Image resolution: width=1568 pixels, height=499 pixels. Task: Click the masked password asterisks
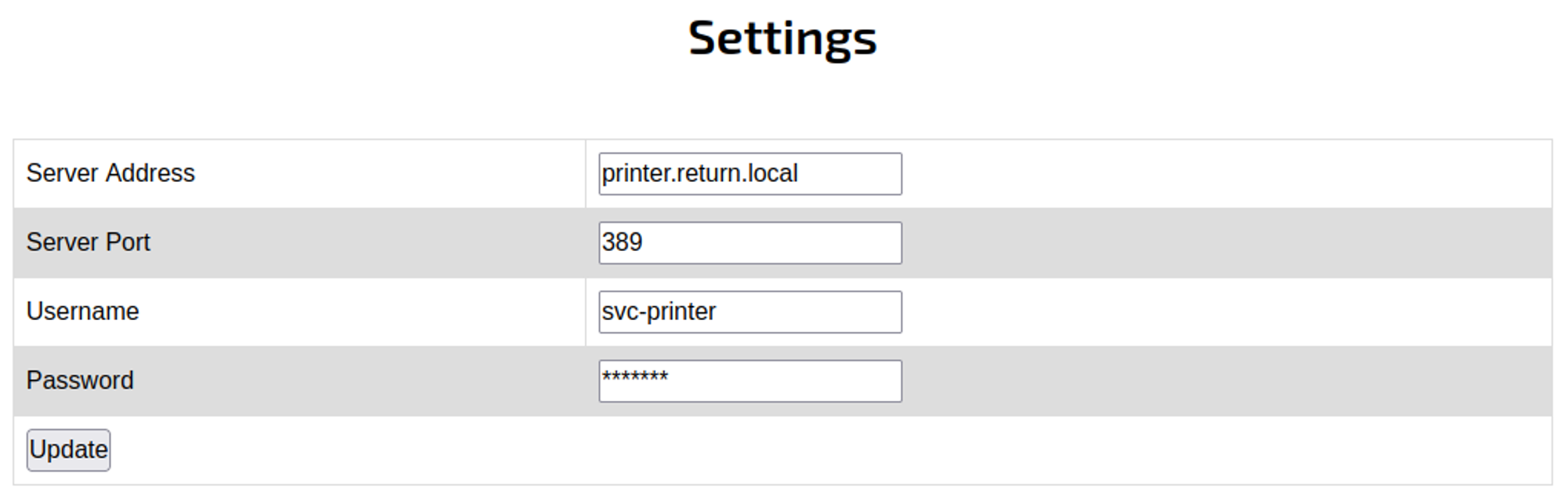pos(634,377)
